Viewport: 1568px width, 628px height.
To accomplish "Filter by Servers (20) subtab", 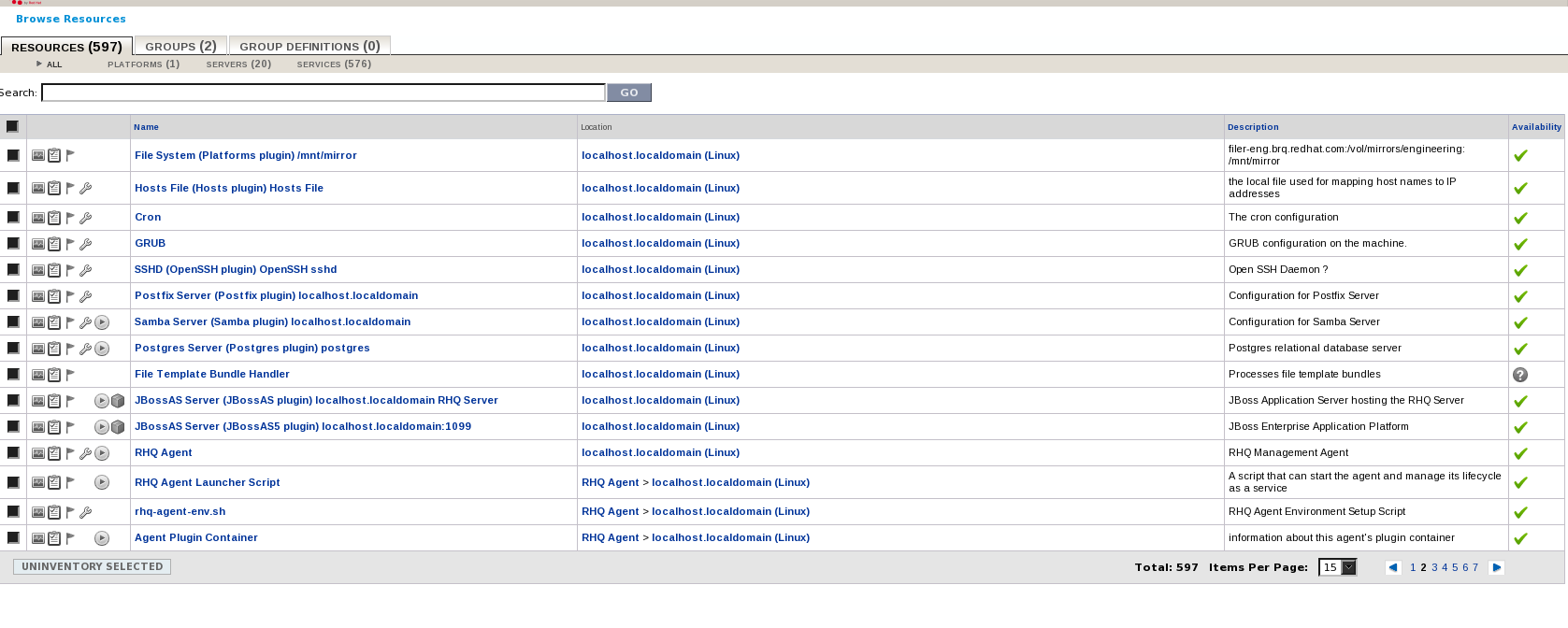I will click(x=238, y=64).
